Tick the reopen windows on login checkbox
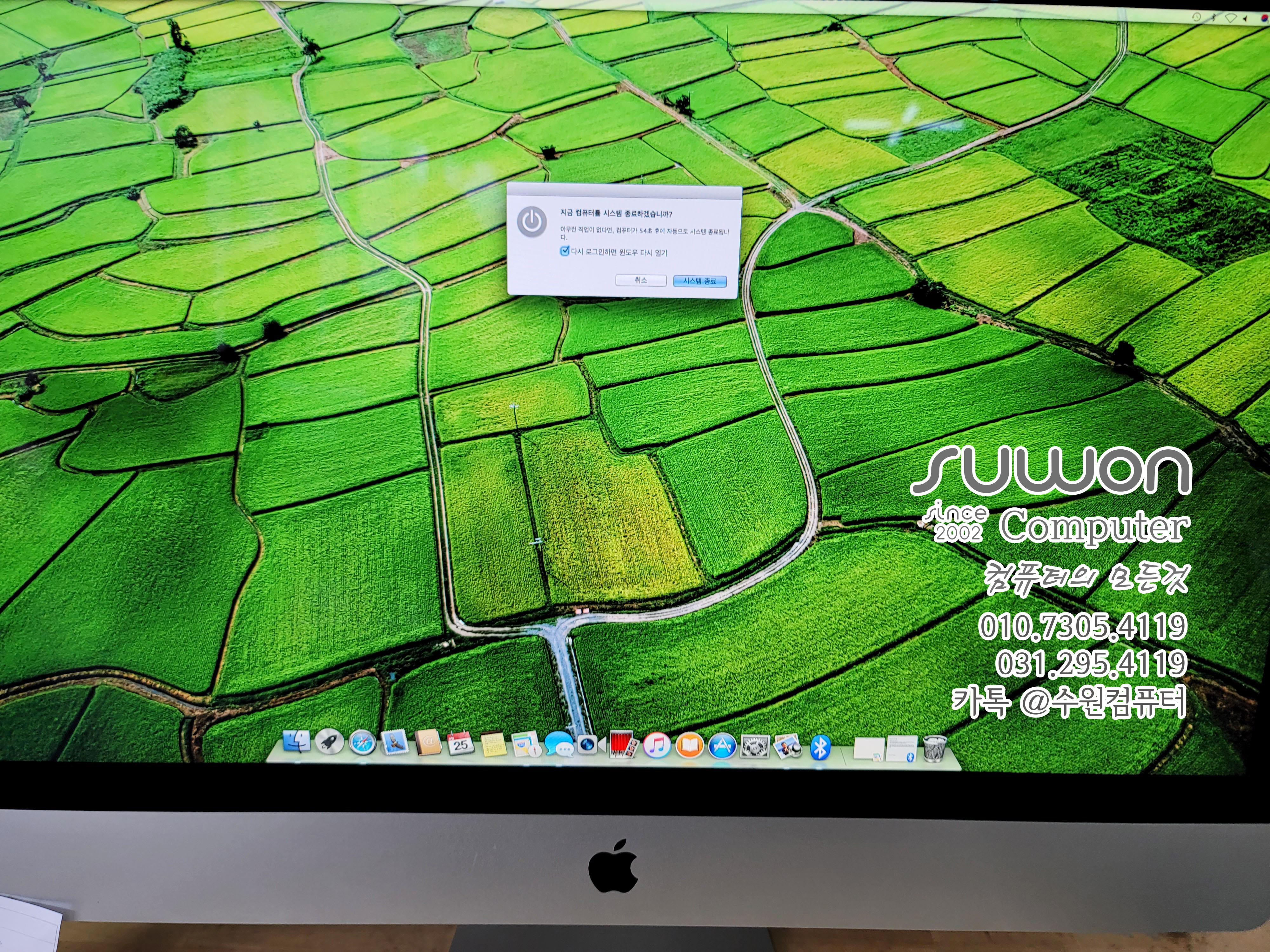Screen dimensions: 1270x952 565,251
